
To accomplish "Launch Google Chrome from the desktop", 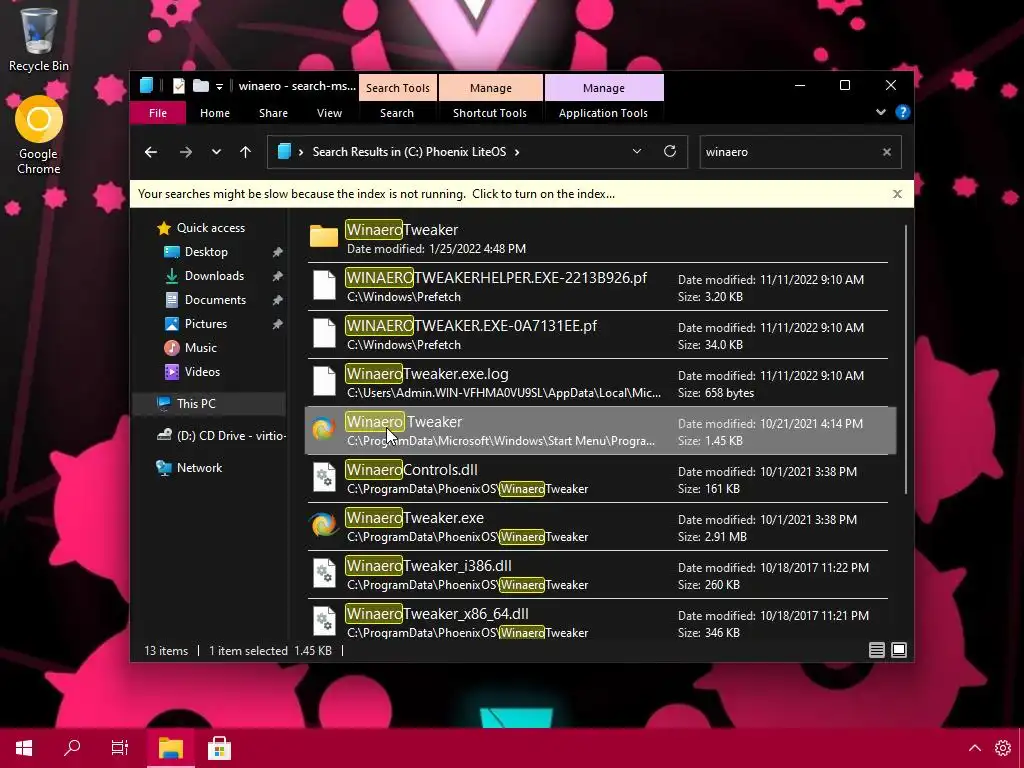I will pyautogui.click(x=39, y=135).
